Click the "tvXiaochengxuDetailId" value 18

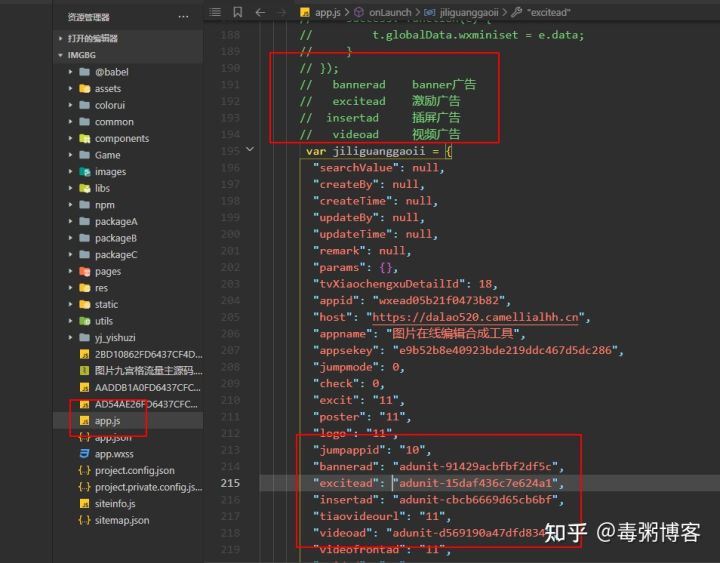[x=485, y=284]
